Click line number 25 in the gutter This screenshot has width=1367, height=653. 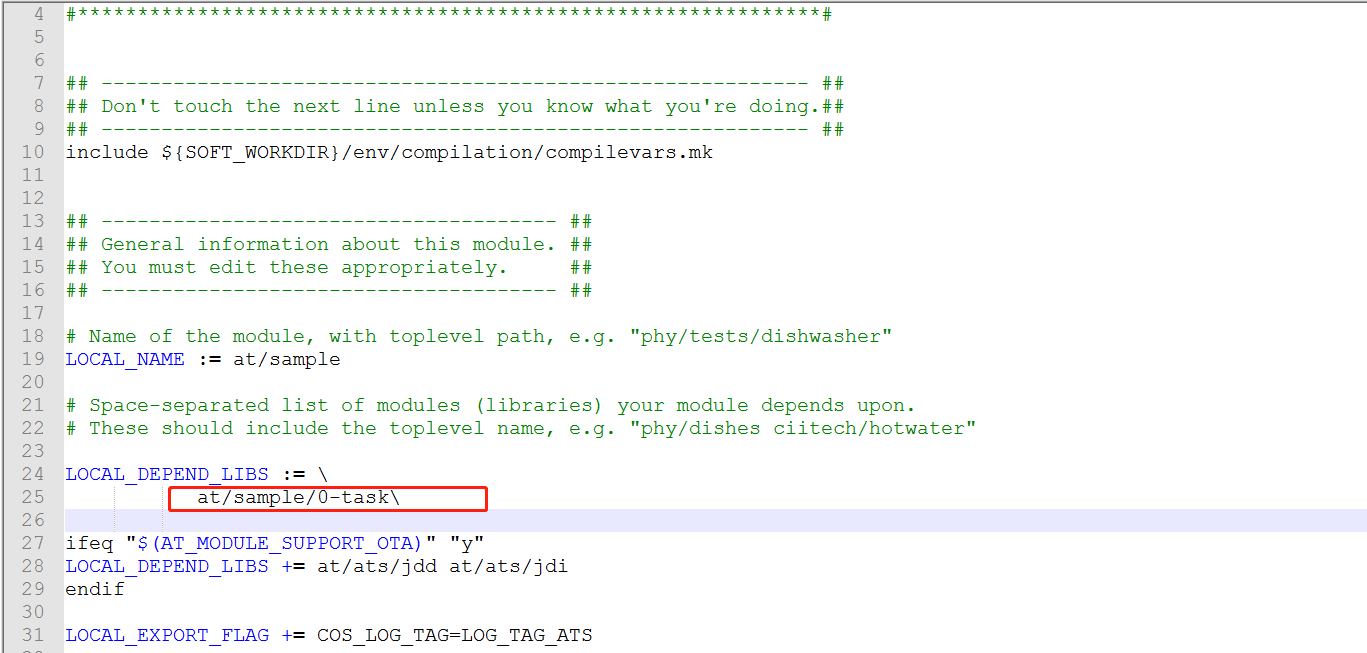[x=33, y=497]
